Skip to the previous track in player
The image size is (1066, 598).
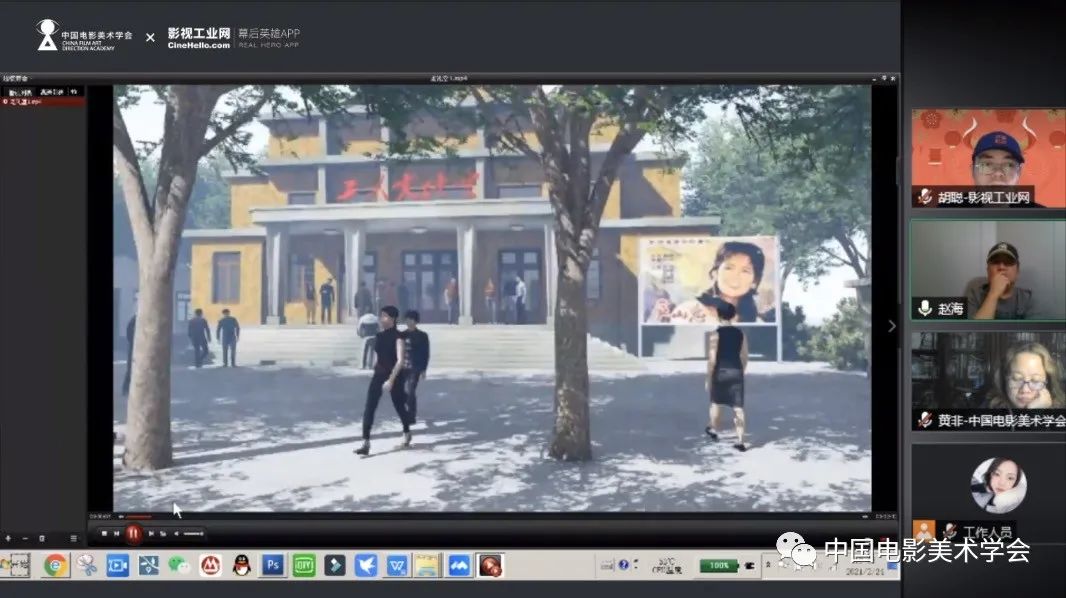tap(117, 534)
